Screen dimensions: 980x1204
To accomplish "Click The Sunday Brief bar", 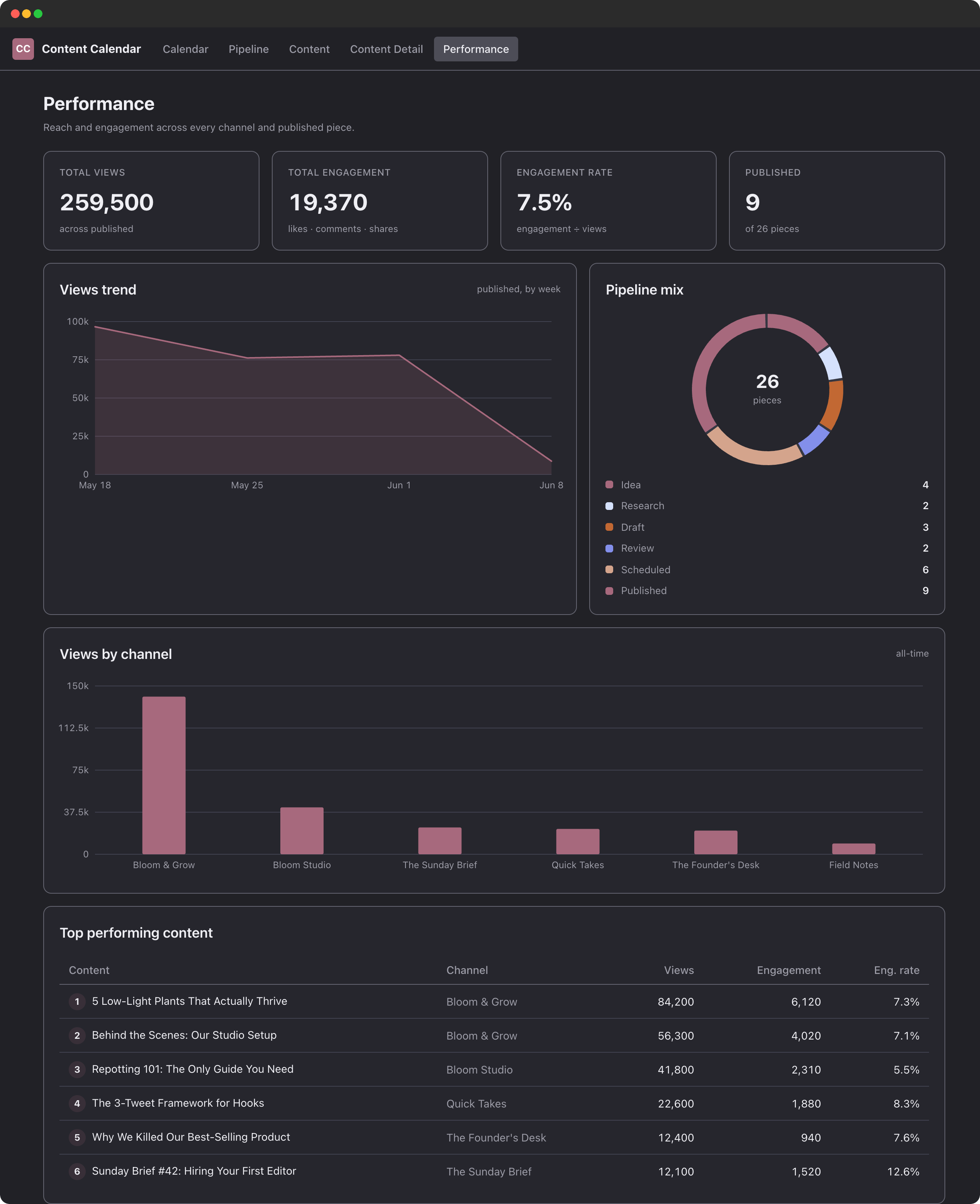I will click(x=440, y=841).
